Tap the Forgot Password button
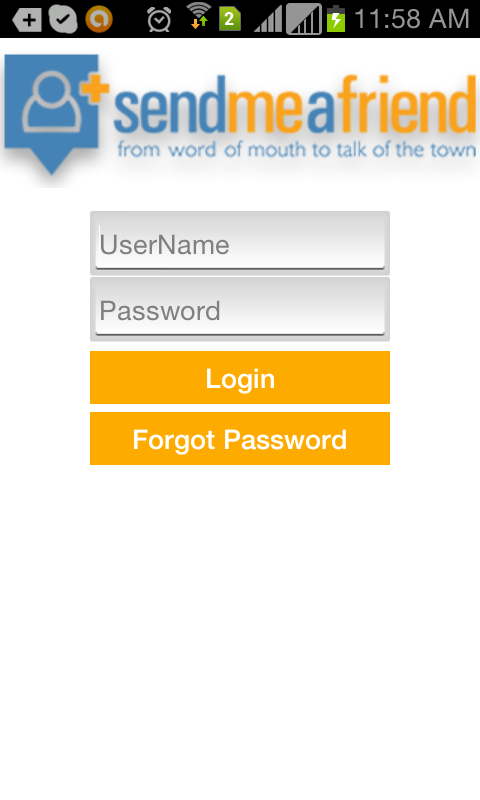This screenshot has height=800, width=480. pos(240,439)
